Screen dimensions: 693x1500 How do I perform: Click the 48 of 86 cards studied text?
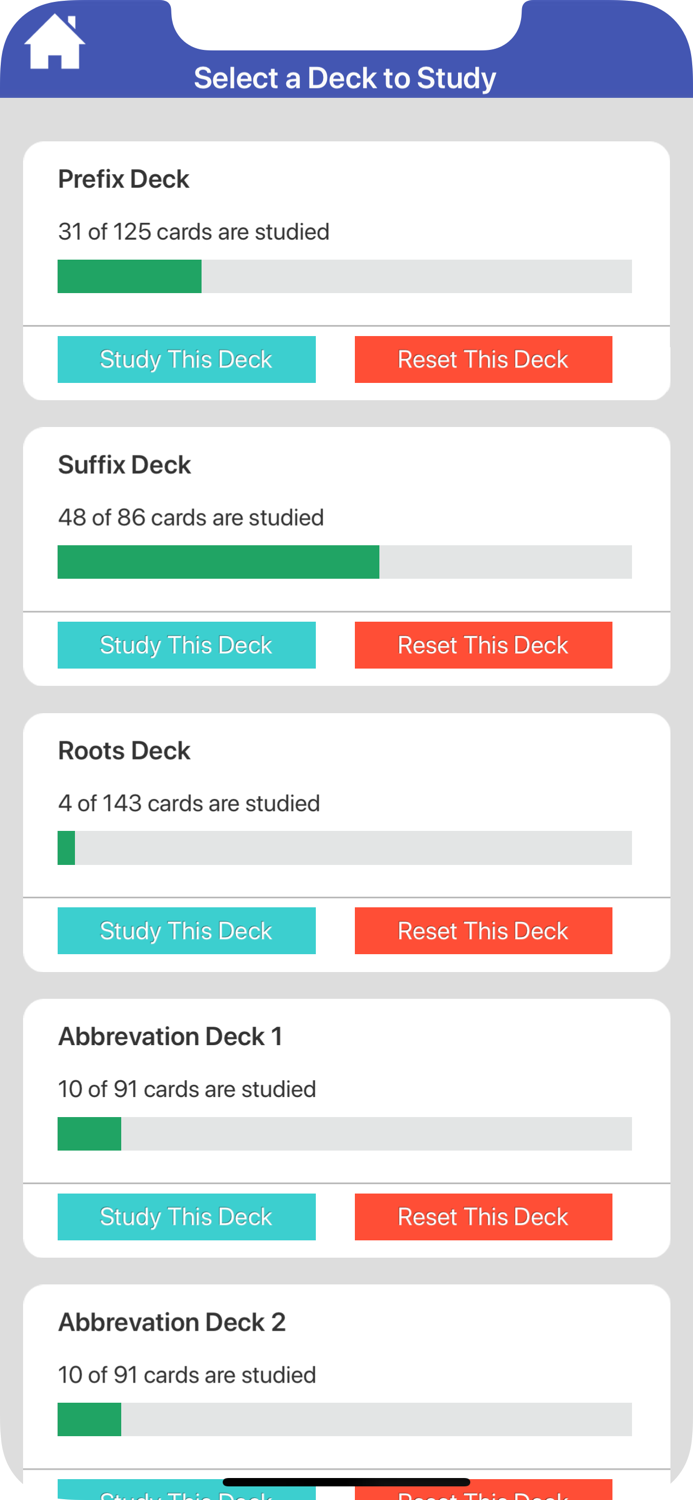click(x=190, y=518)
